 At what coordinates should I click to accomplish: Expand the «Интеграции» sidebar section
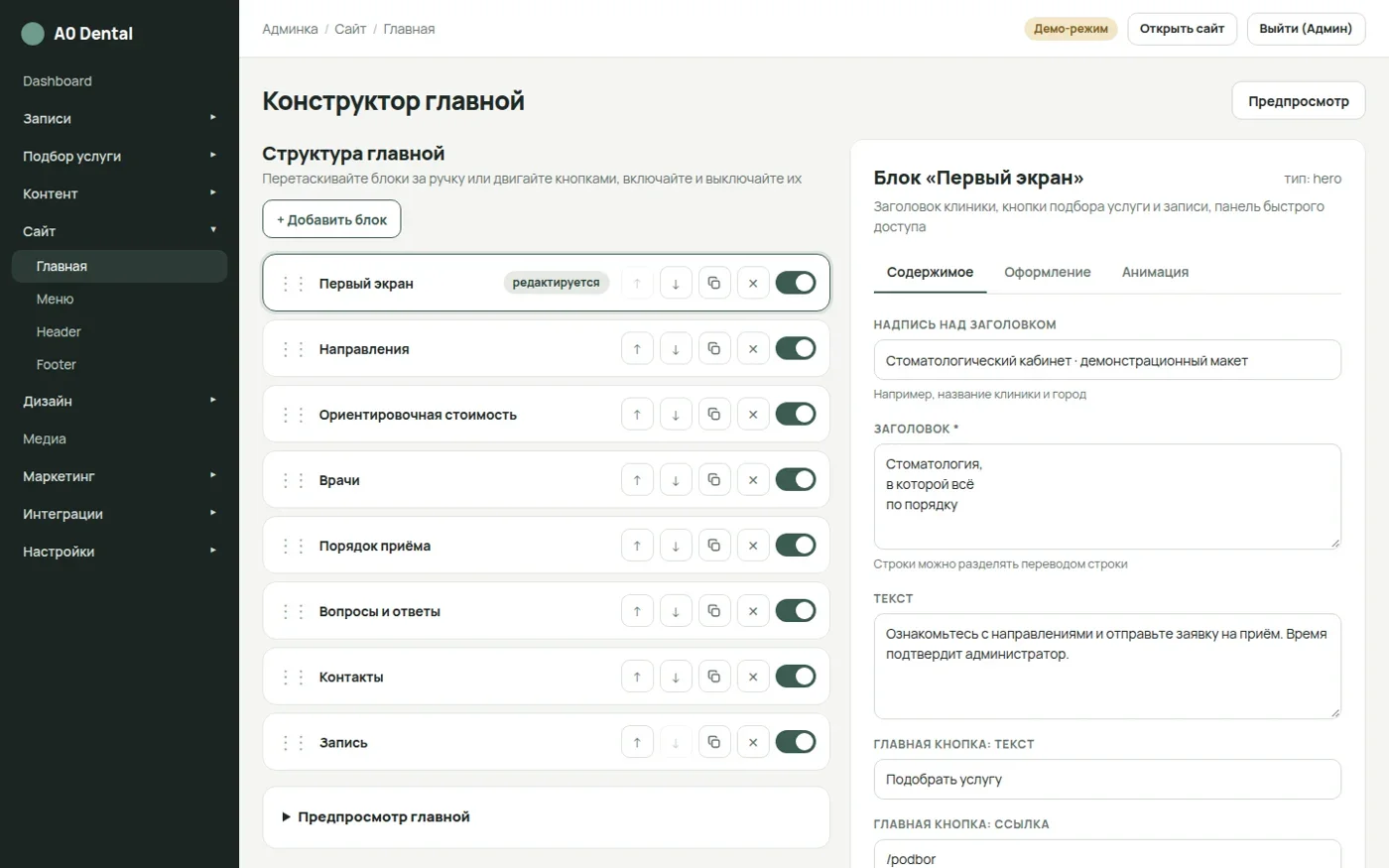pyautogui.click(x=119, y=514)
